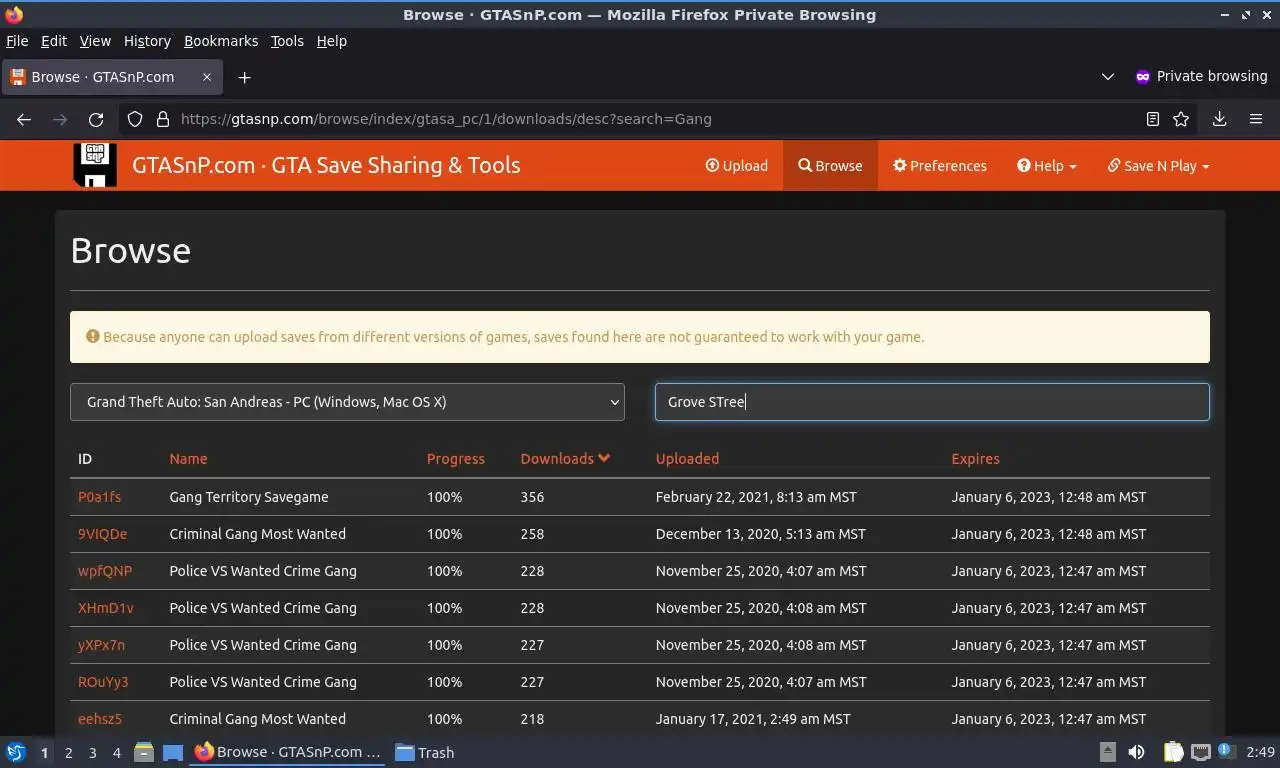Open the Edit menu

tap(54, 41)
